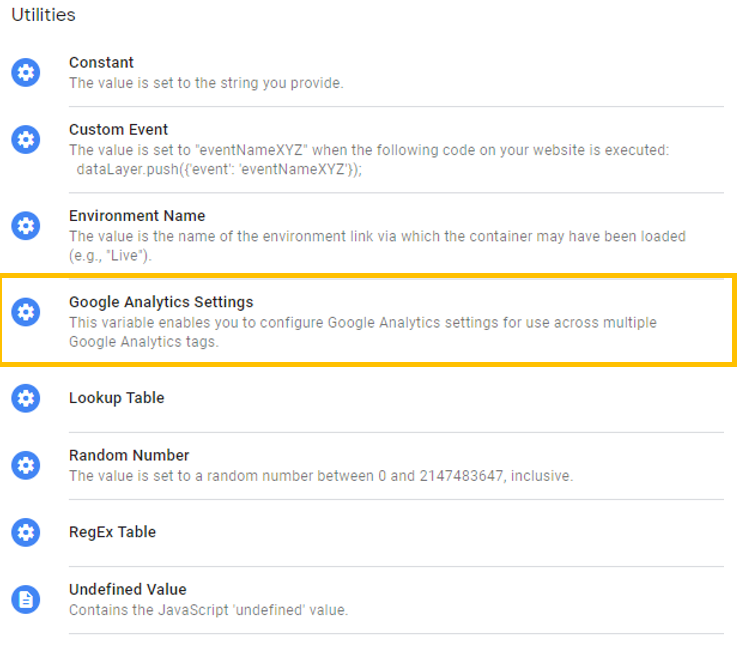This screenshot has width=745, height=647.
Task: Choose the Custom Event variable type
Action: 118,129
